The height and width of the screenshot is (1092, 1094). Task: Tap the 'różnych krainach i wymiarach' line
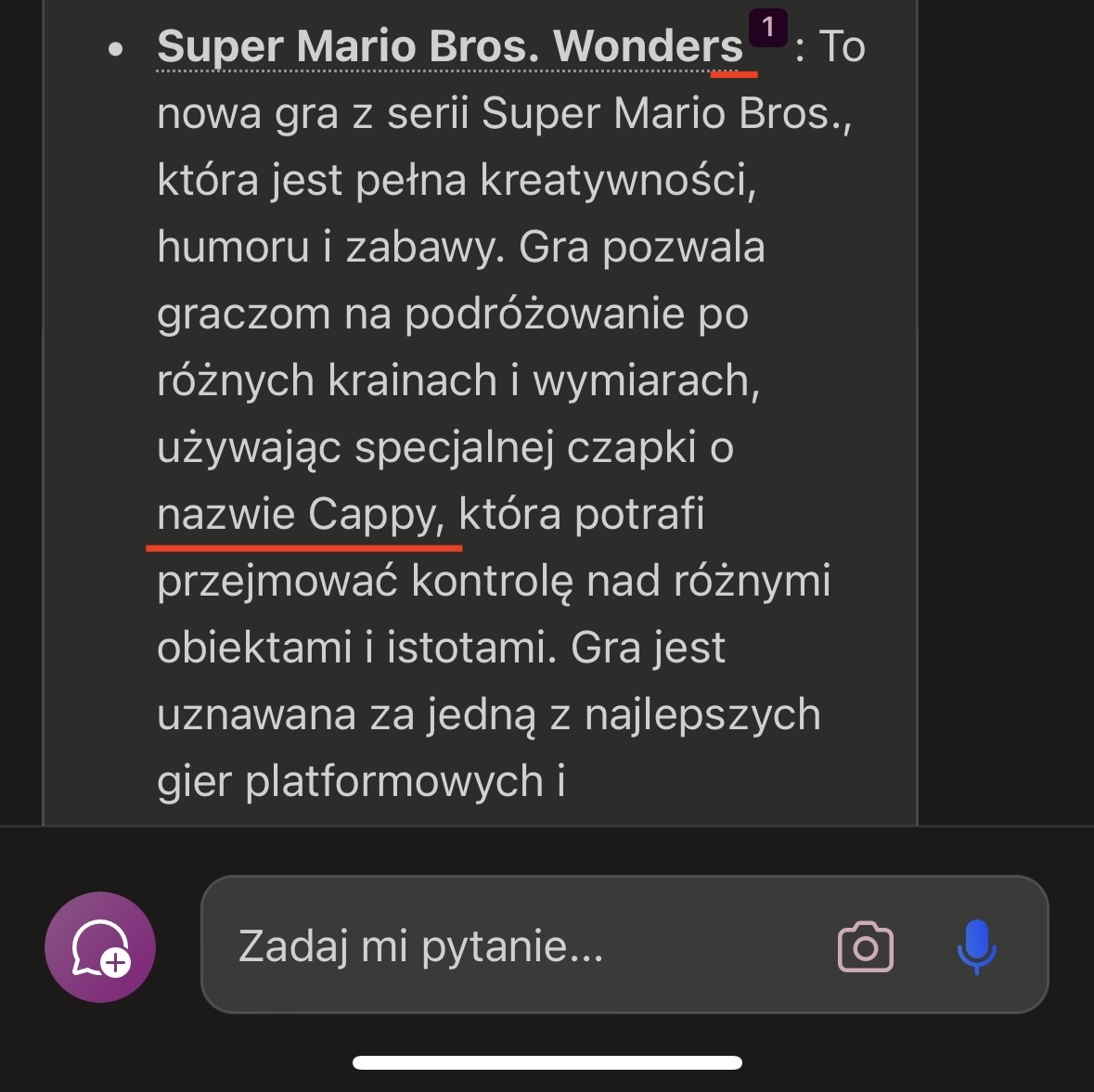click(458, 381)
